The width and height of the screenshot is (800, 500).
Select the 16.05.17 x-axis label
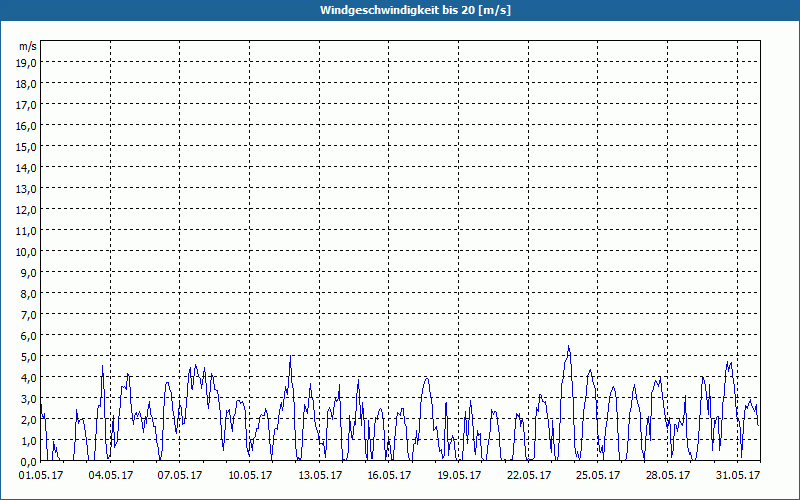[390, 476]
